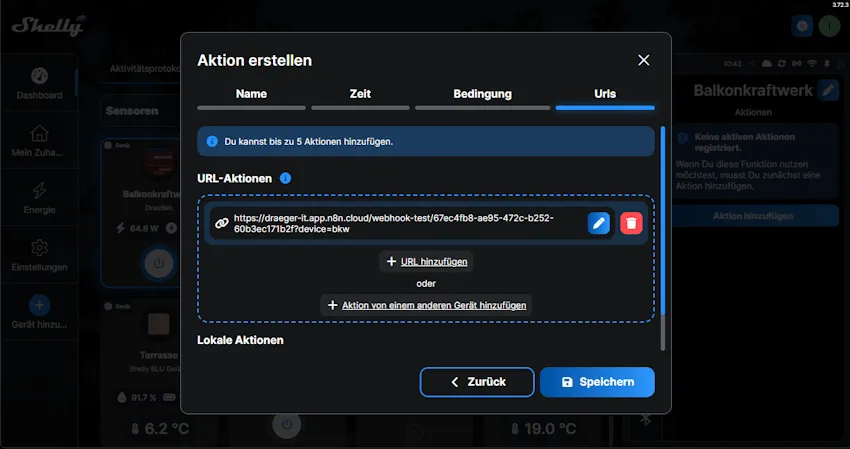
Task: Go to the Bedingung step tab
Action: (482, 98)
